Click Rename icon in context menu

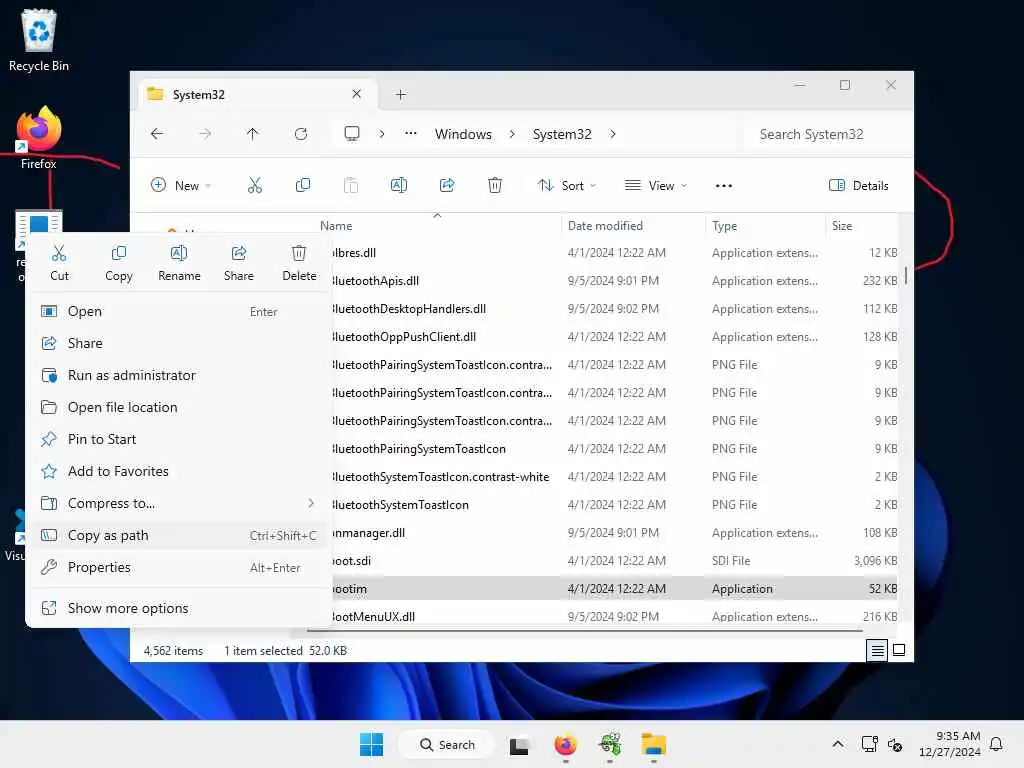pos(179,253)
